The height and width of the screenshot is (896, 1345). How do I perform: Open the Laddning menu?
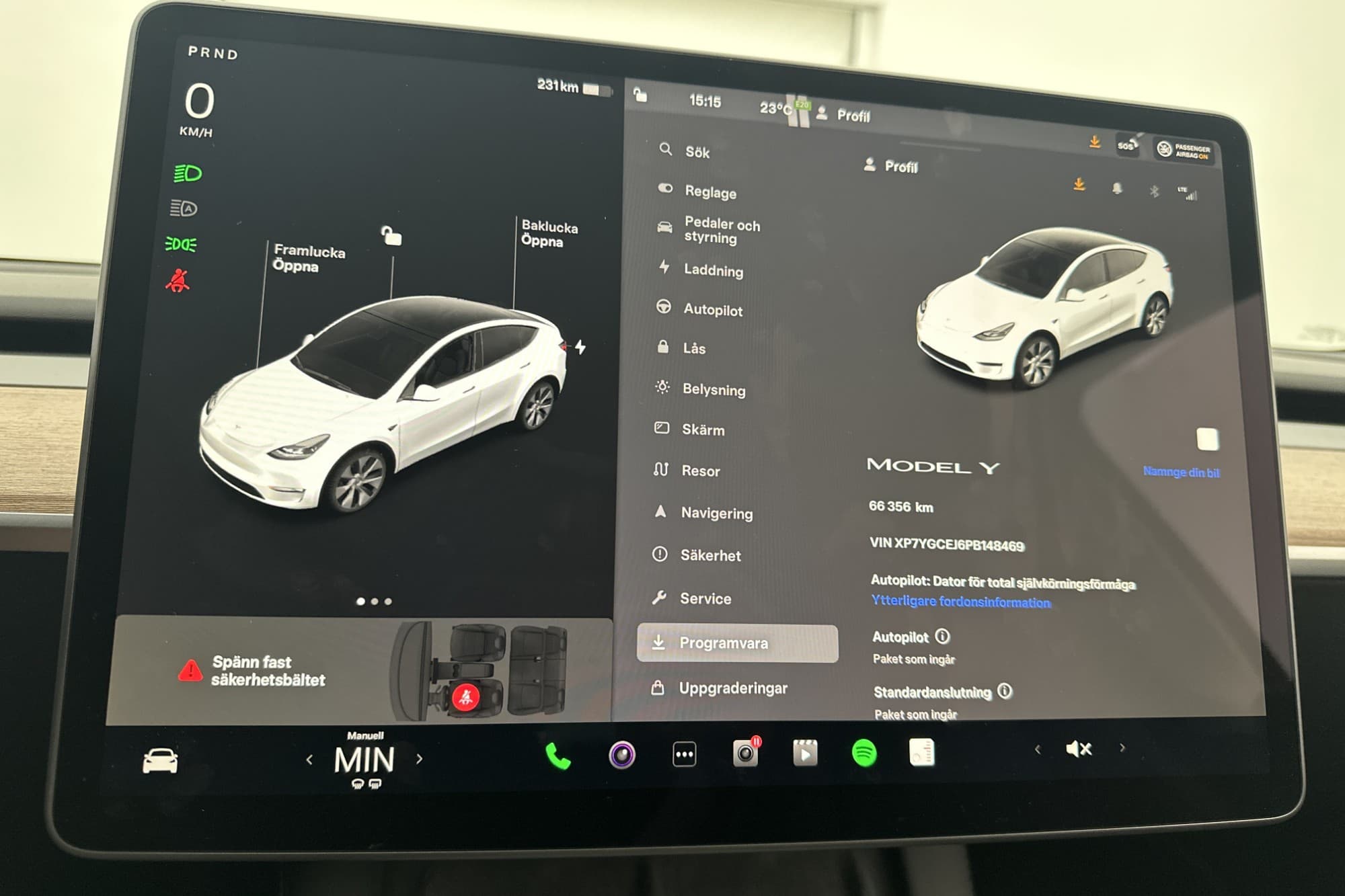(x=700, y=269)
